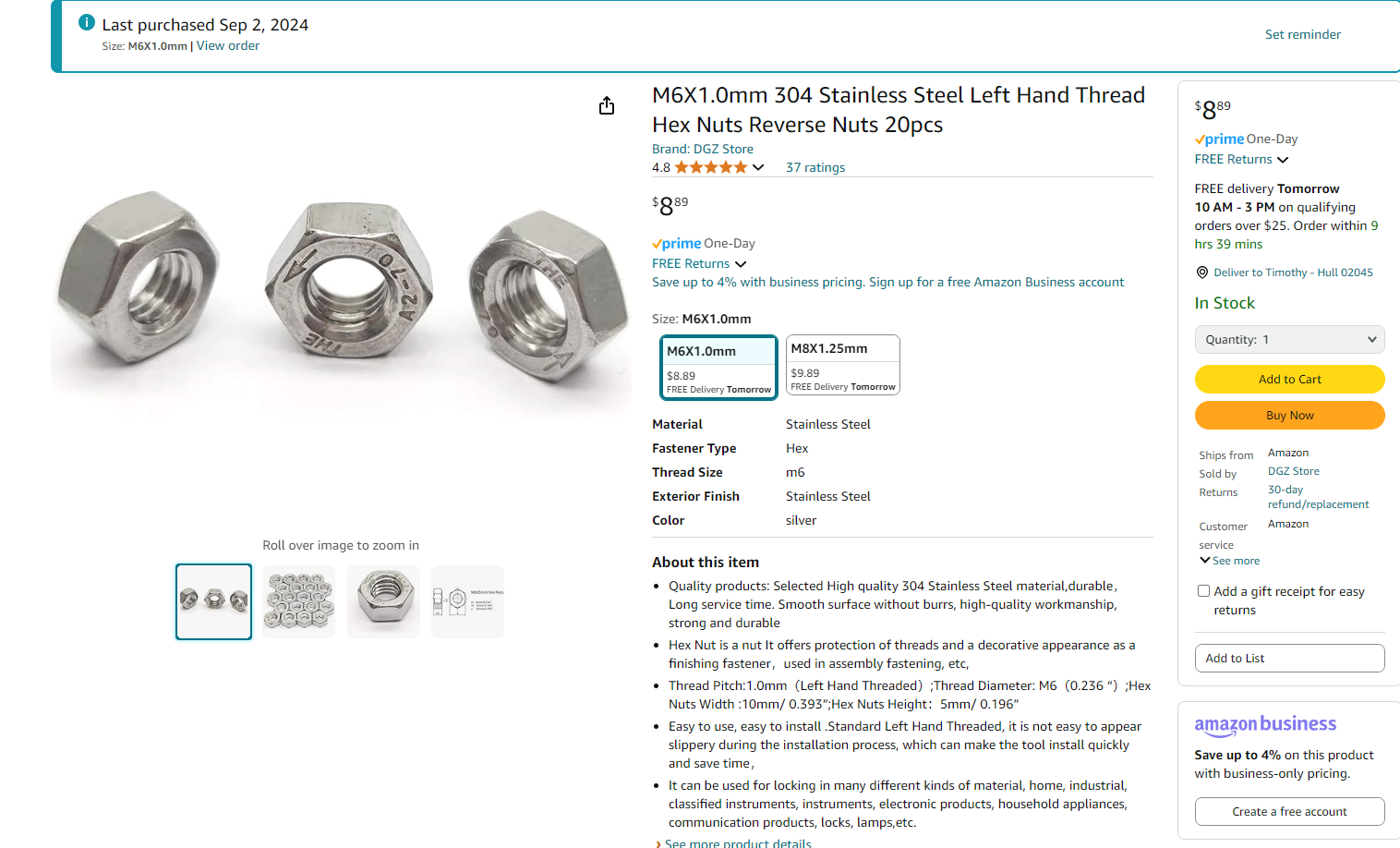Expand FREE Returns in the buy box
The height and width of the screenshot is (848, 1400).
click(1241, 159)
